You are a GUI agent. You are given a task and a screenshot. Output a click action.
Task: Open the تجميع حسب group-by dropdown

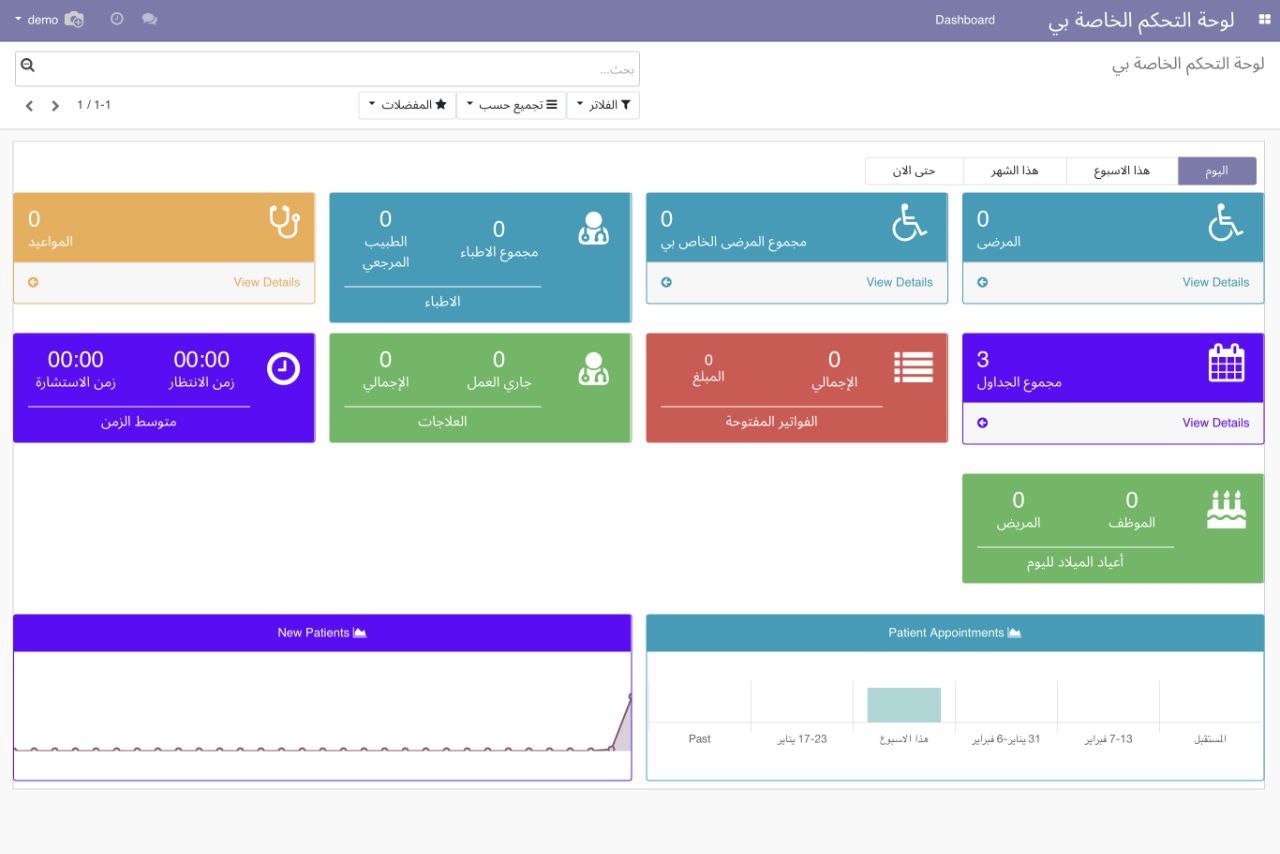pos(511,105)
